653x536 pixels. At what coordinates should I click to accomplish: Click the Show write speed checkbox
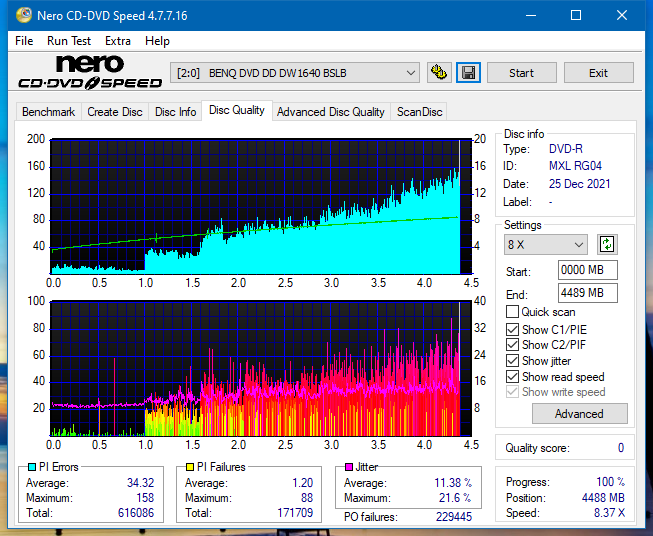(512, 392)
